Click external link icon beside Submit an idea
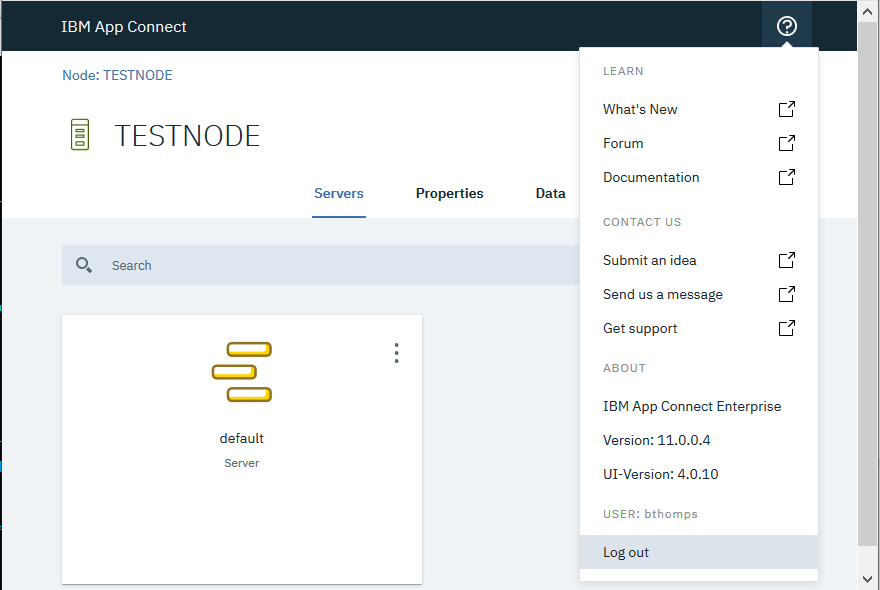The image size is (880, 590). point(786,260)
